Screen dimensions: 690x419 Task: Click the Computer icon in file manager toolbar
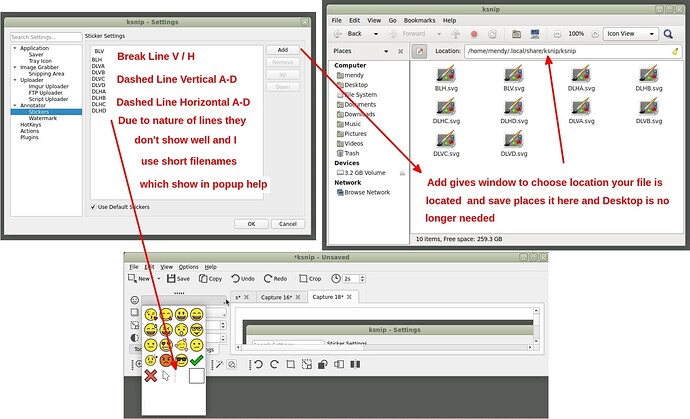[535, 34]
